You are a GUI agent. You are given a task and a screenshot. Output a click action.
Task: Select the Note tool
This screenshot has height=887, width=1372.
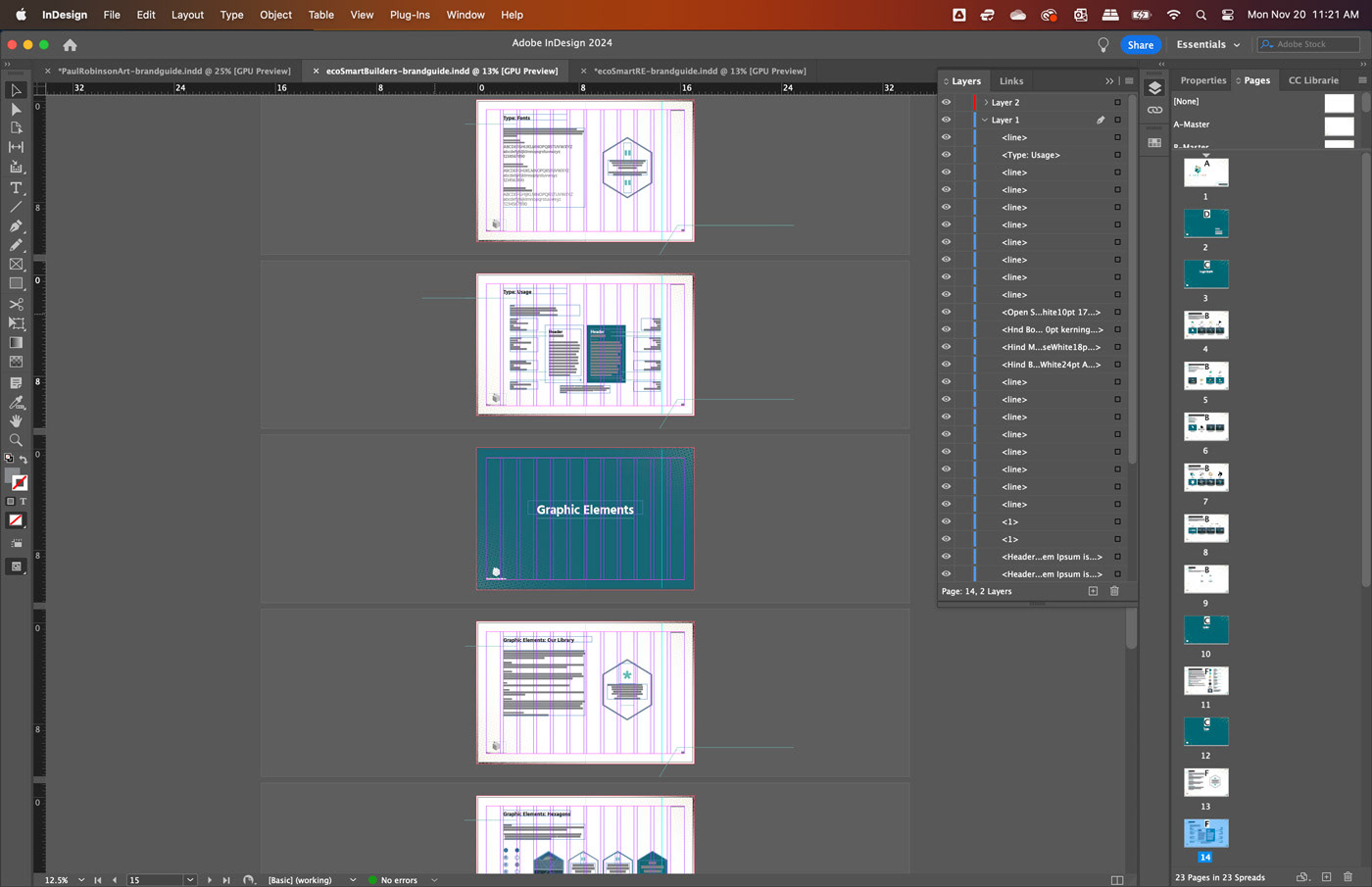pyautogui.click(x=16, y=383)
